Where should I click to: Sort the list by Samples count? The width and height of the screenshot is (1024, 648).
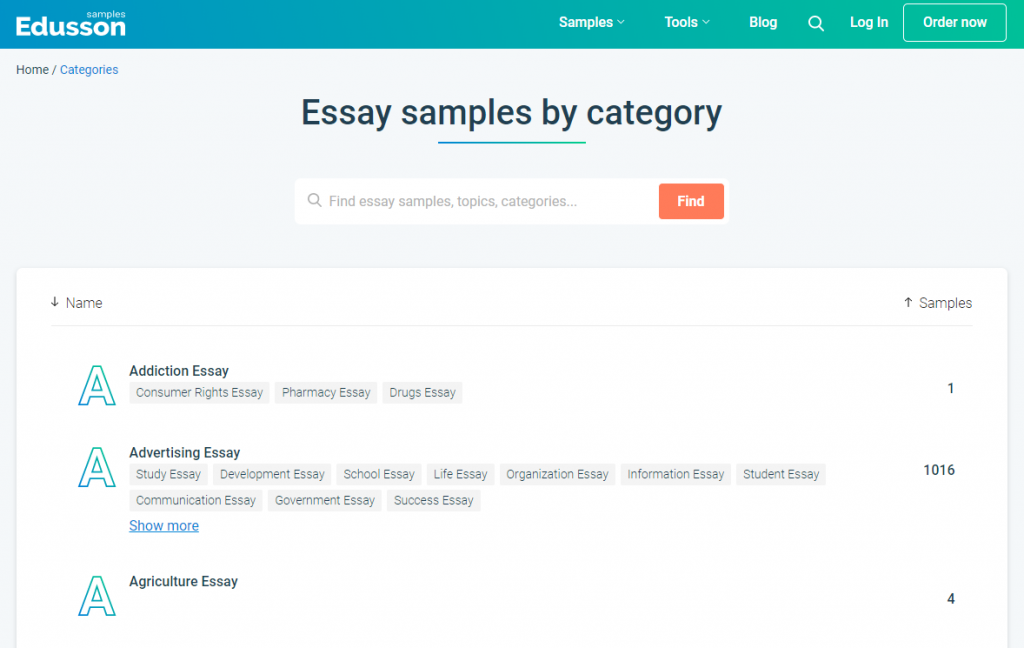pos(938,302)
